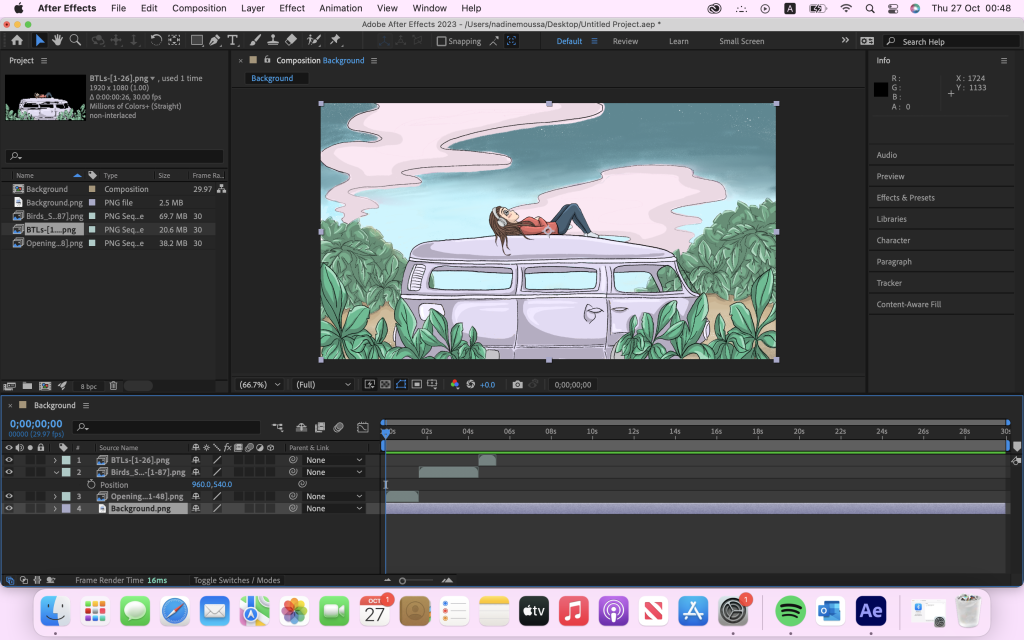Open the Effect menu
Screen dimensions: 1024x640
pyautogui.click(x=292, y=8)
